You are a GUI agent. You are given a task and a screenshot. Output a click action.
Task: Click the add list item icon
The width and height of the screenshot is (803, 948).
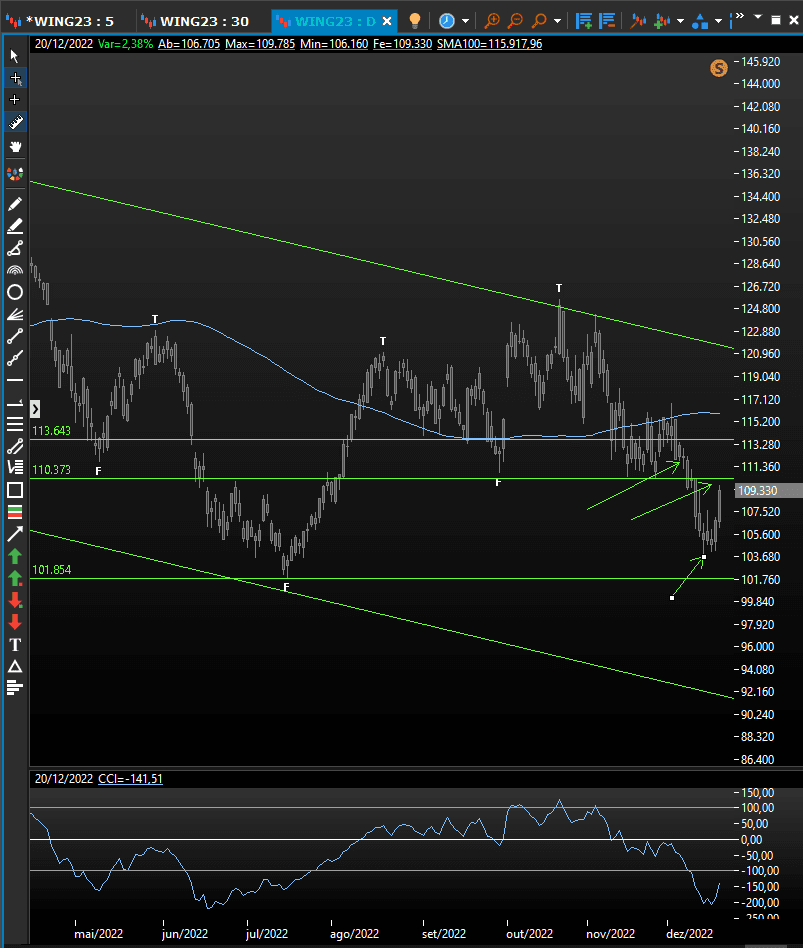click(584, 21)
